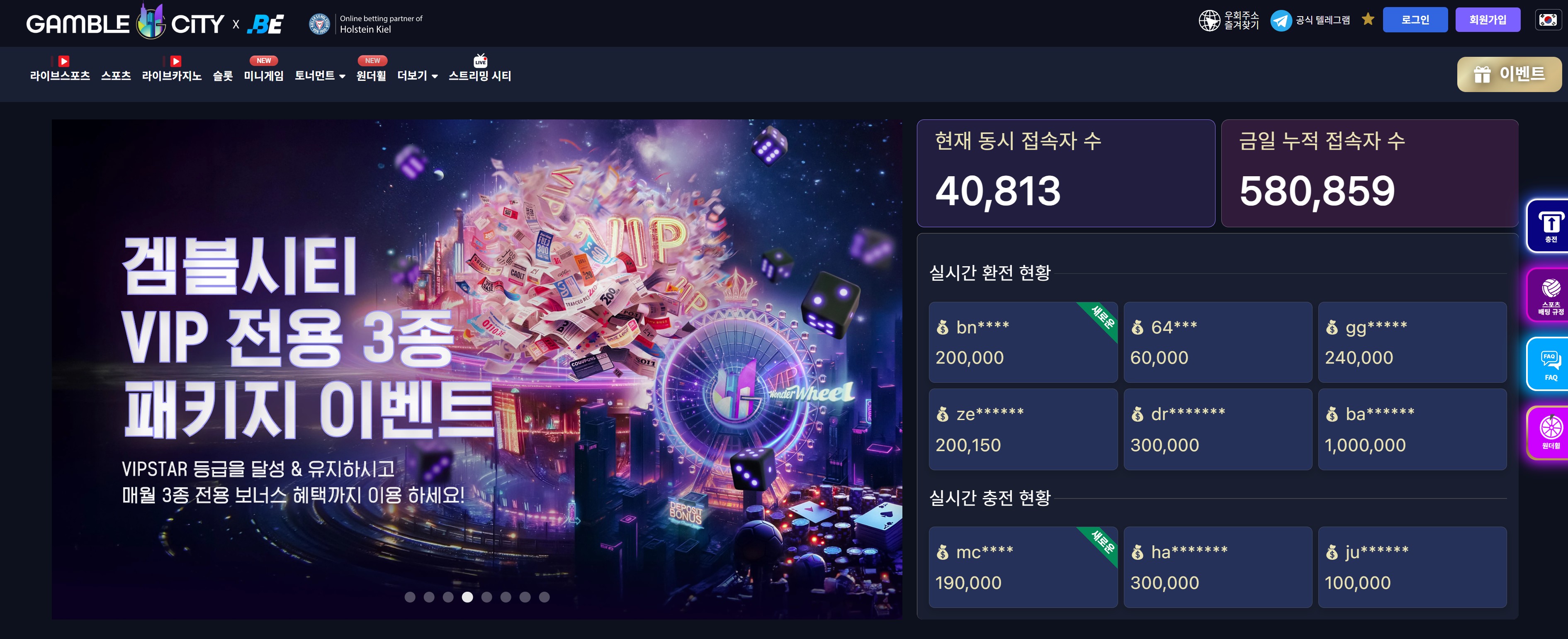Image resolution: width=1568 pixels, height=639 pixels.
Task: Click the Gamble City logo
Action: tap(155, 22)
